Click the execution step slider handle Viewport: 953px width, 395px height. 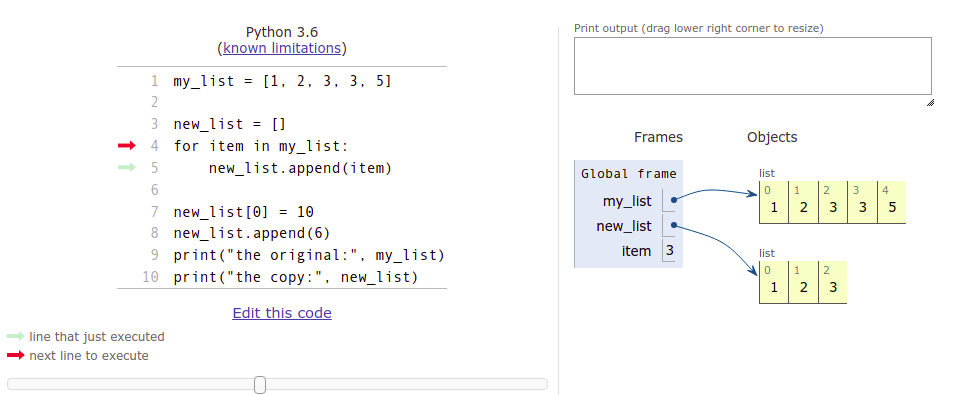click(260, 384)
